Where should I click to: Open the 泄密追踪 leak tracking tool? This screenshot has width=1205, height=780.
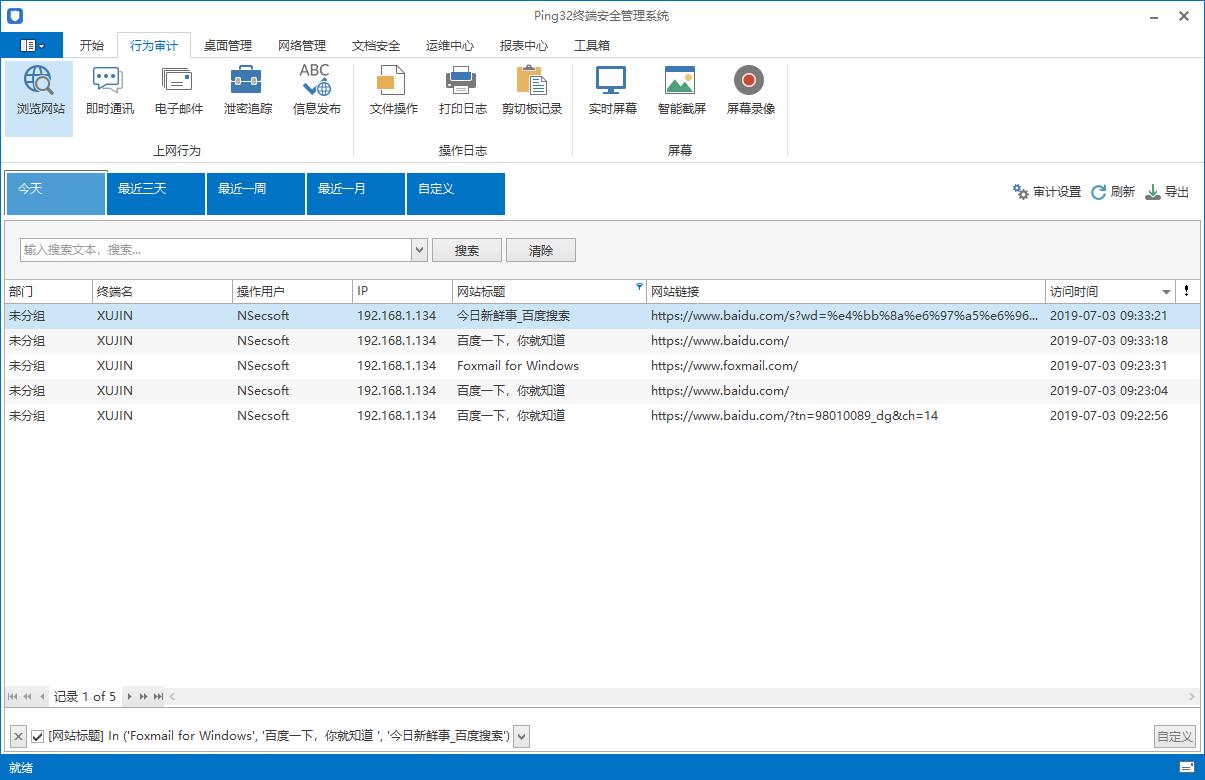click(247, 91)
